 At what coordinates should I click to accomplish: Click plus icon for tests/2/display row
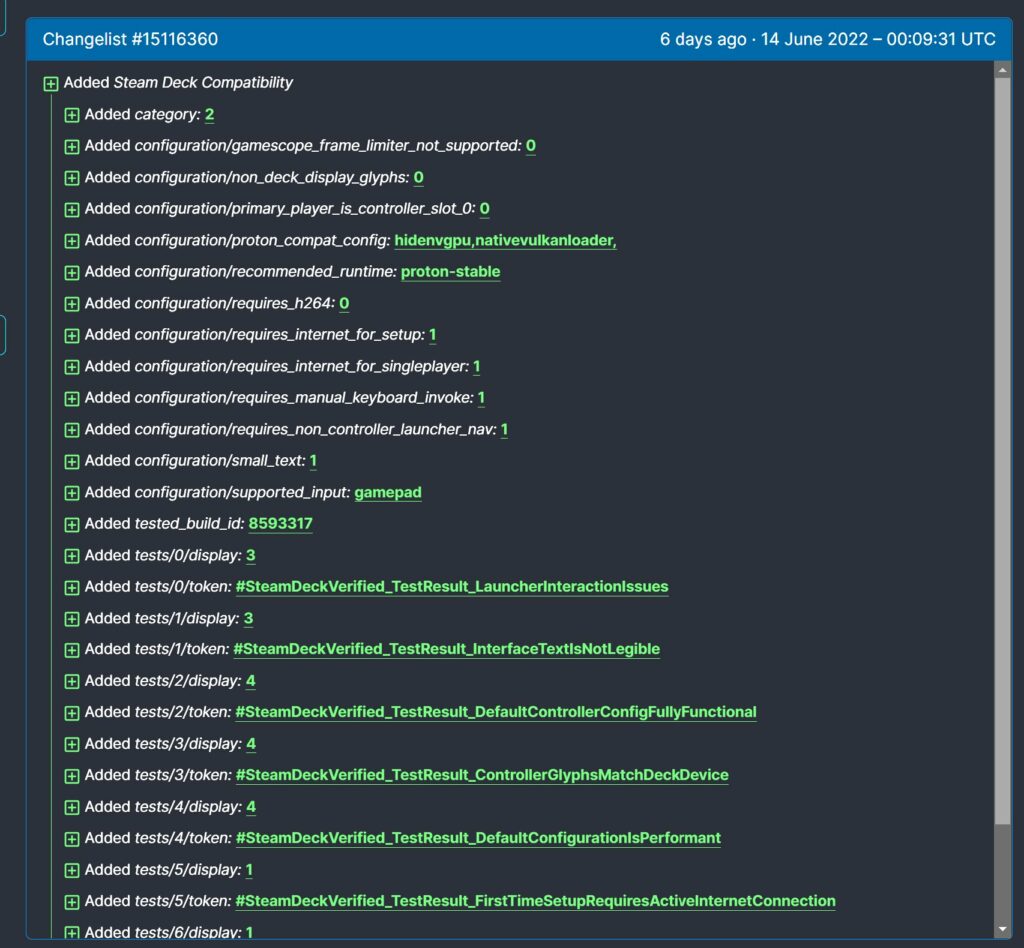pos(72,682)
